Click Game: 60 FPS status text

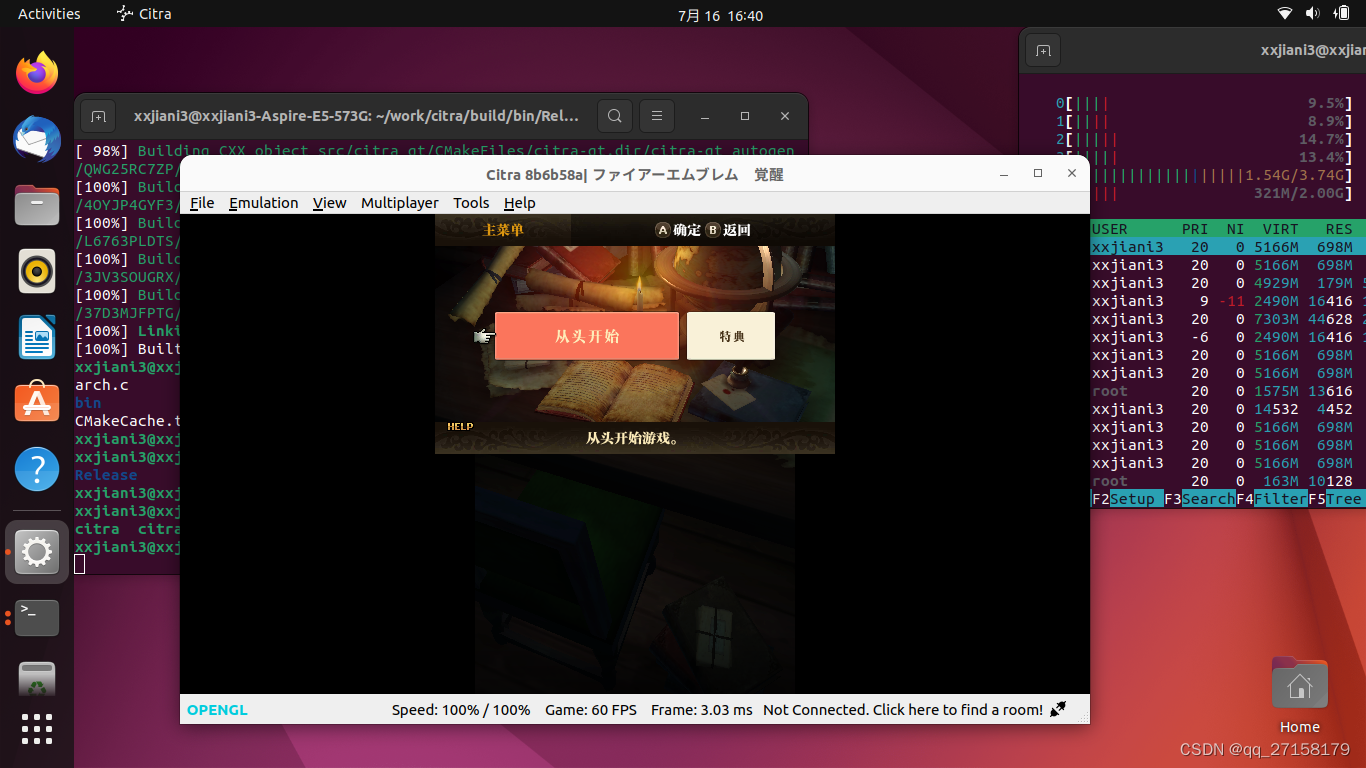pos(591,710)
